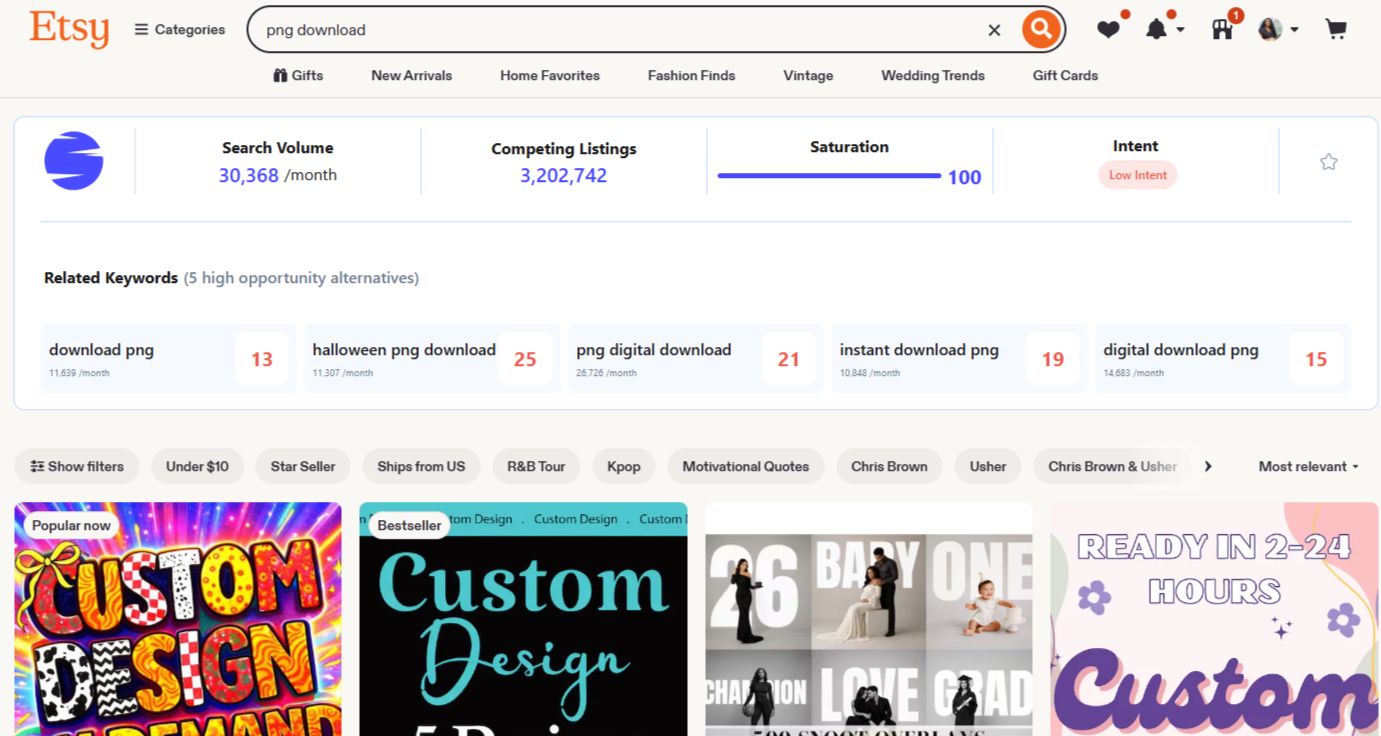Click the Bestseller badge

pyautogui.click(x=409, y=525)
